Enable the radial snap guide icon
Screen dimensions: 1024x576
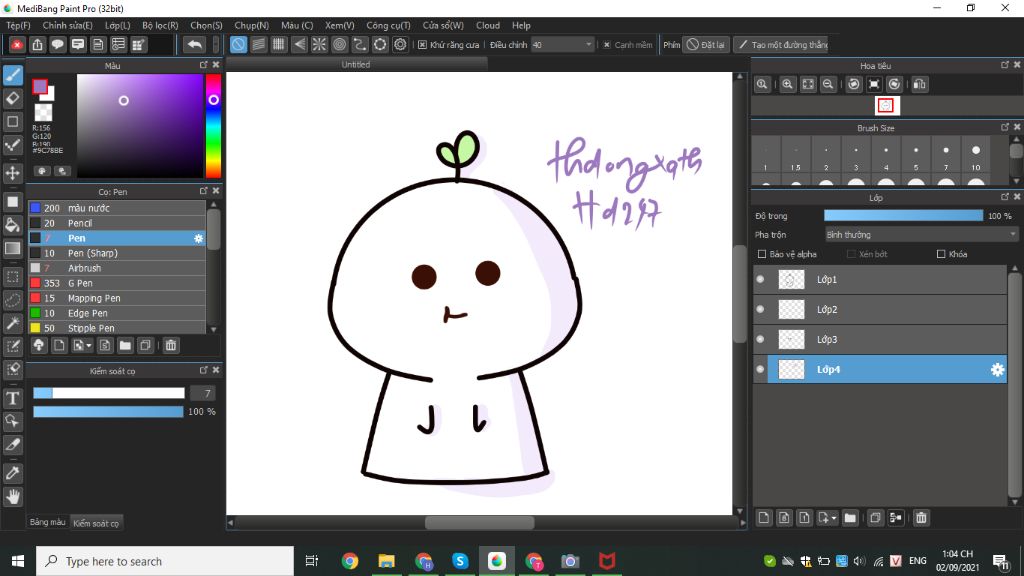coord(319,44)
